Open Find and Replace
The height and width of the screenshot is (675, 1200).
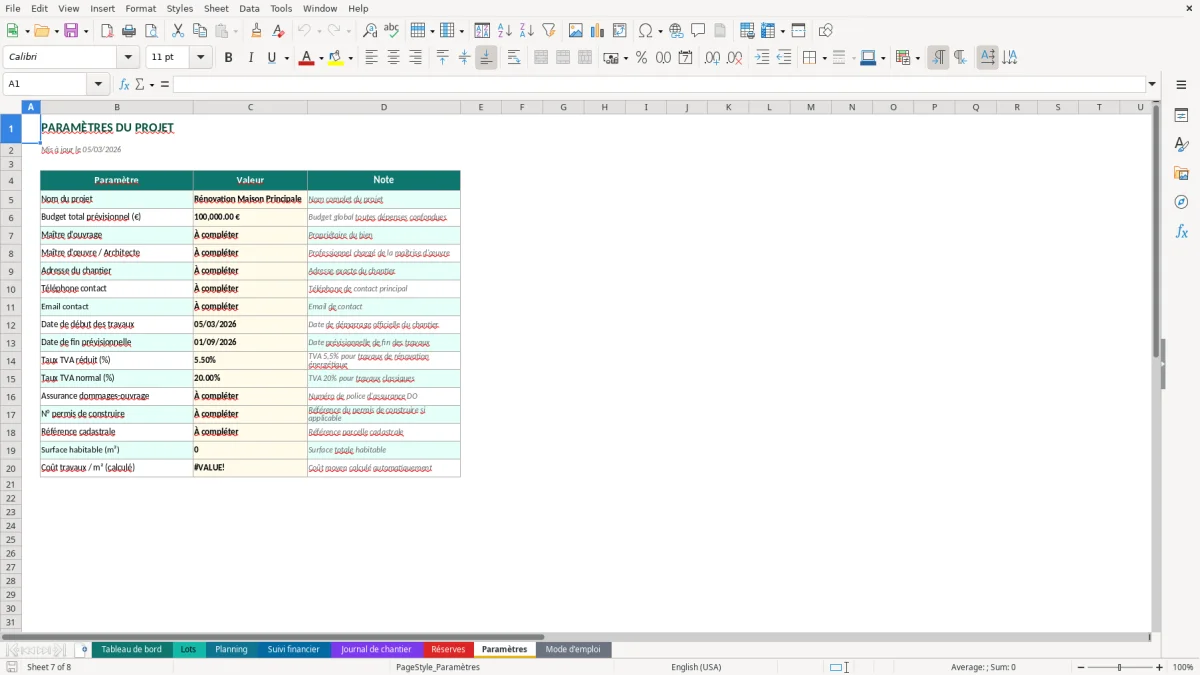370,31
